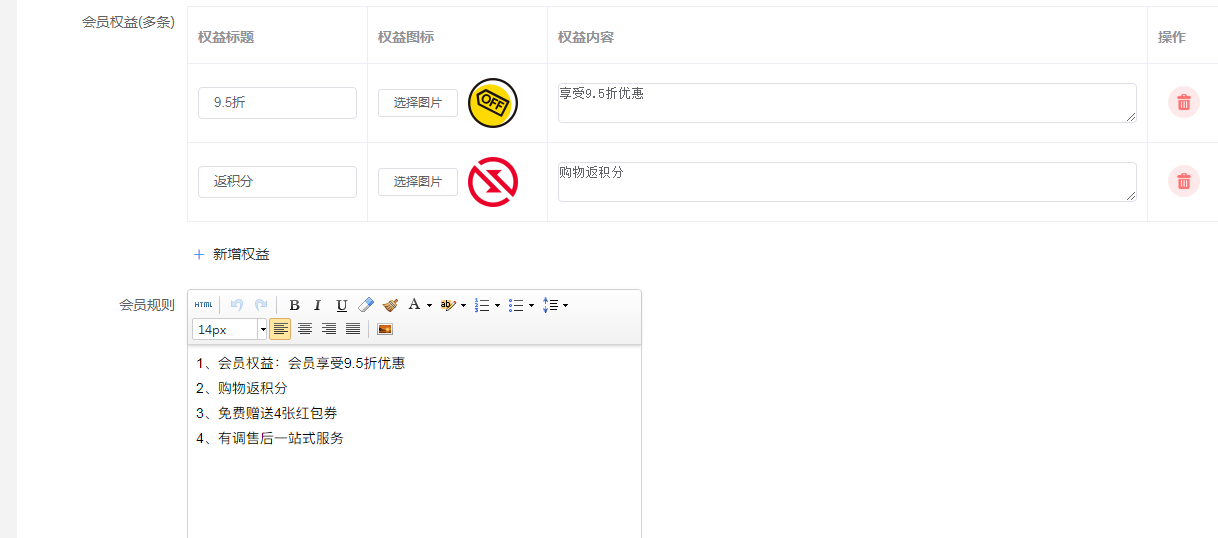The width and height of the screenshot is (1218, 538).
Task: Set line spacing via icon
Action: point(550,305)
